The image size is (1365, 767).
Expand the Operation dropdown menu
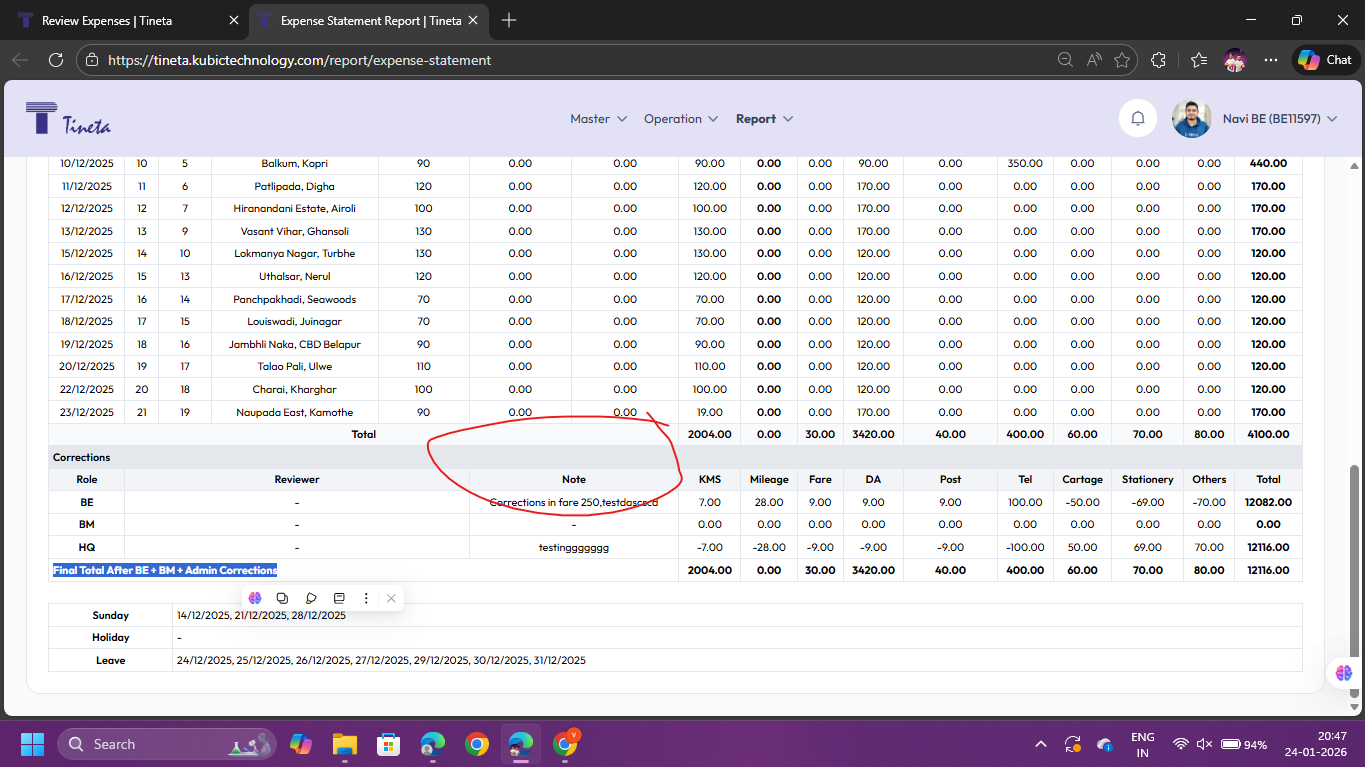pyautogui.click(x=681, y=119)
